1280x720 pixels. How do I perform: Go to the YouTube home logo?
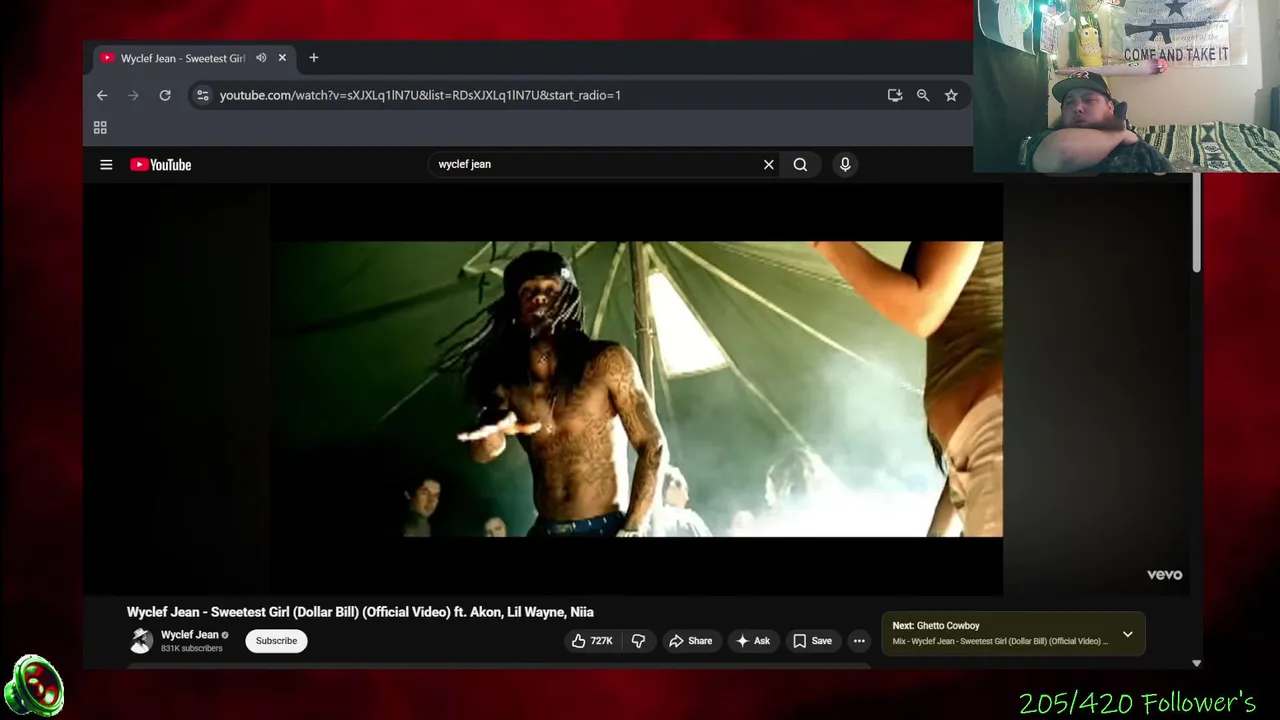coord(160,165)
